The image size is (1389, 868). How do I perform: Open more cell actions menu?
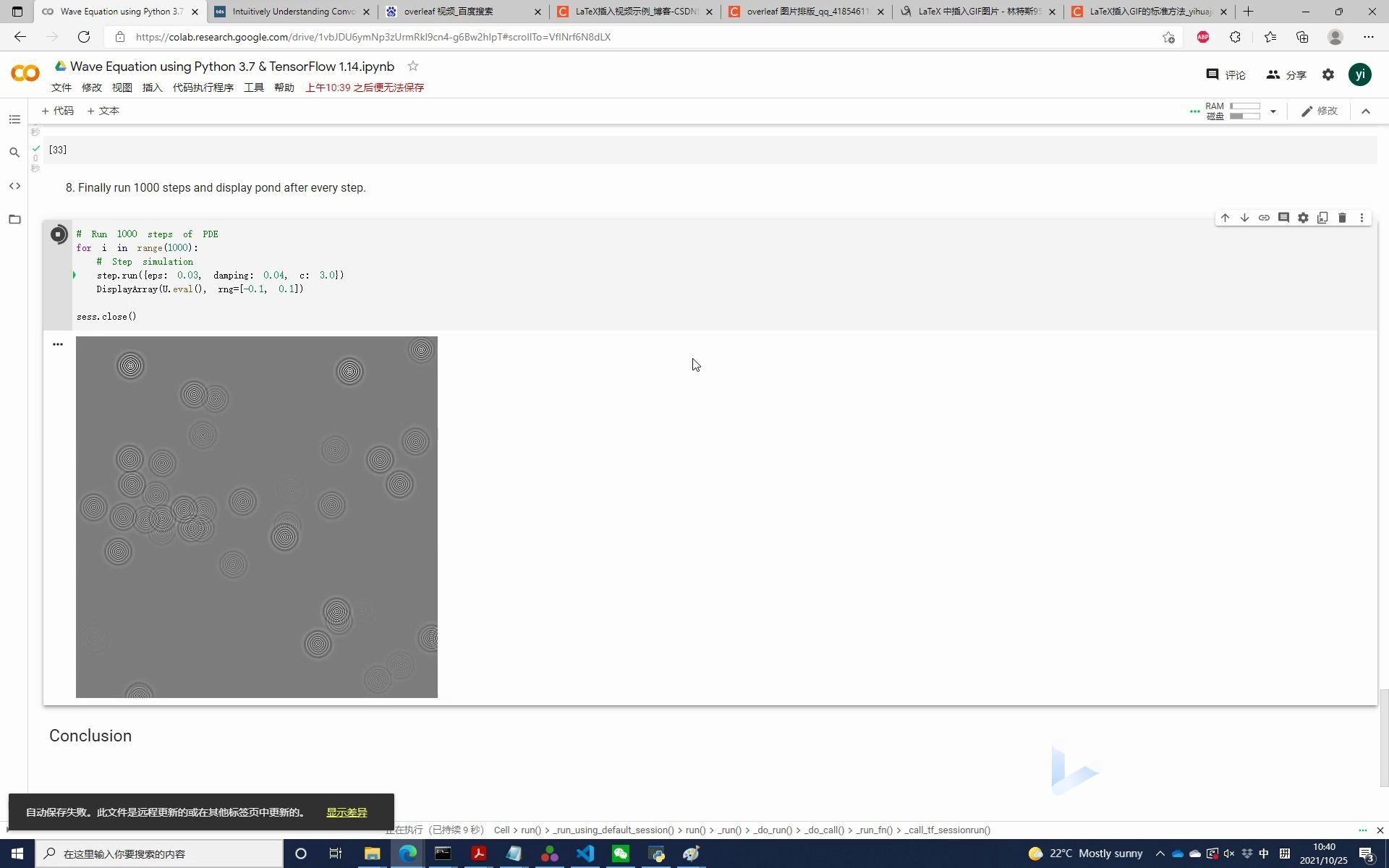pos(1362,217)
